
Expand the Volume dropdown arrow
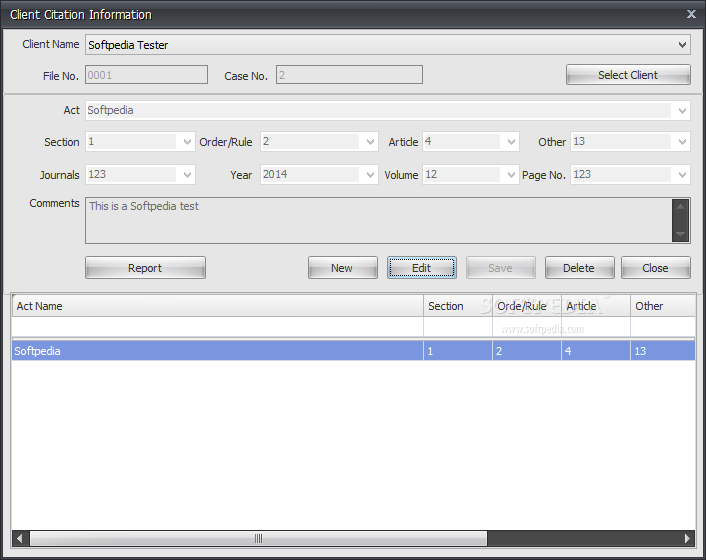pyautogui.click(x=511, y=175)
